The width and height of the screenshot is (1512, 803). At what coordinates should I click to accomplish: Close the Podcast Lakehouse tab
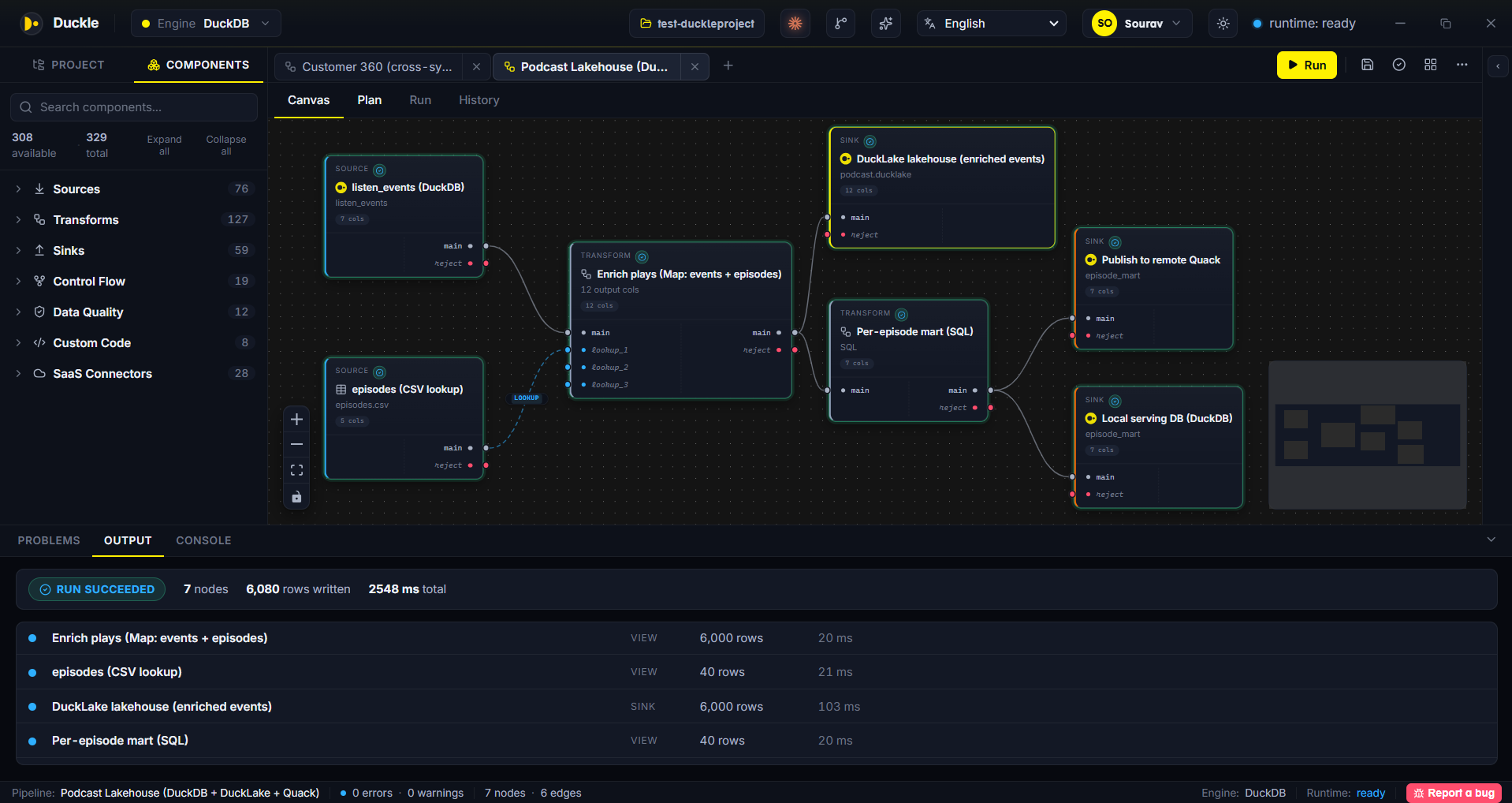(x=695, y=67)
